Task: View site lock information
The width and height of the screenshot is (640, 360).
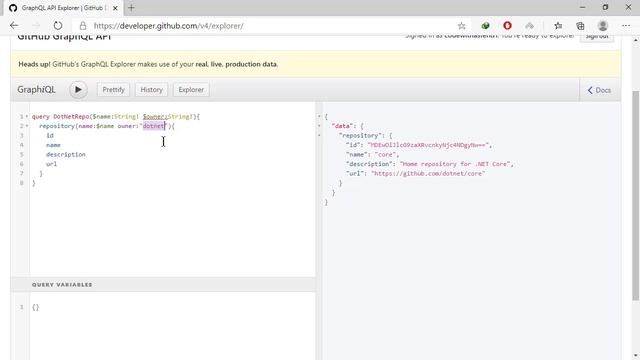Action: tap(83, 26)
